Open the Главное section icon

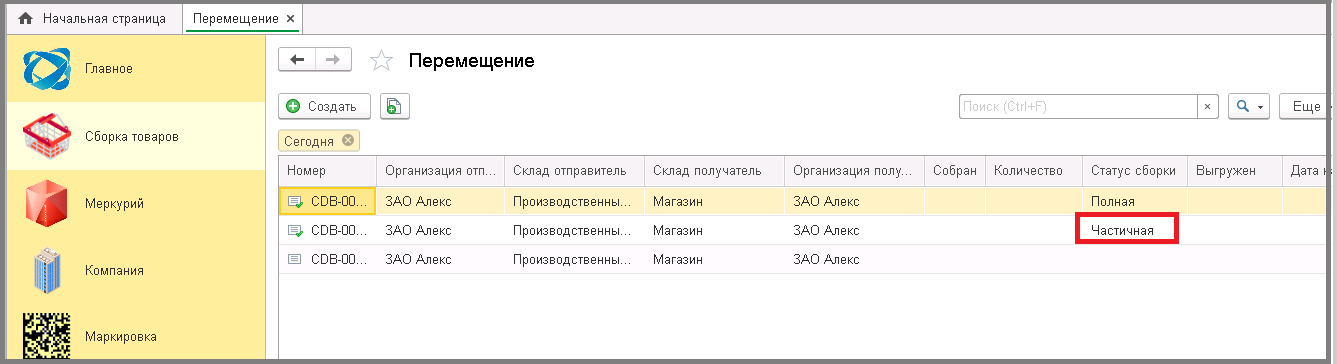click(47, 69)
